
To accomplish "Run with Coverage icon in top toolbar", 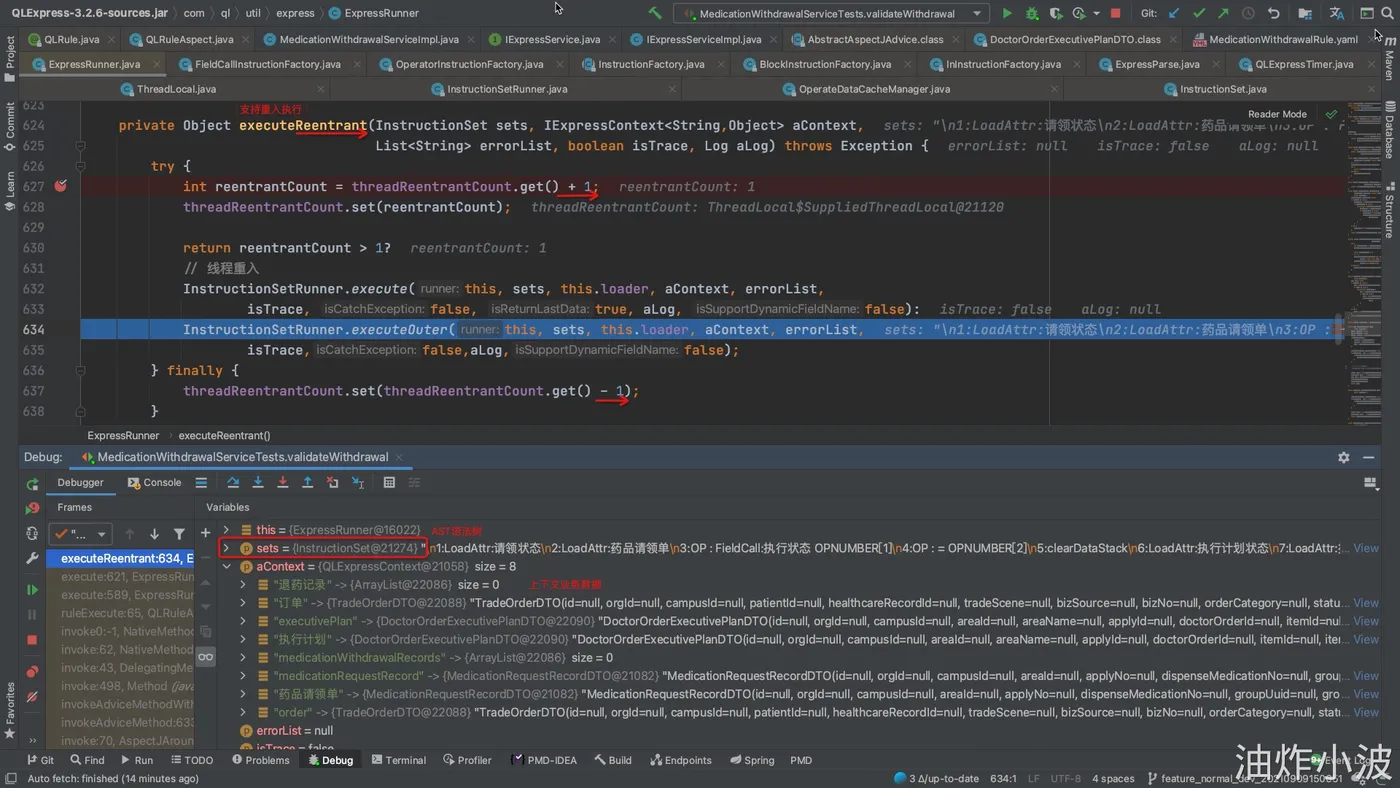I will pos(1056,14).
